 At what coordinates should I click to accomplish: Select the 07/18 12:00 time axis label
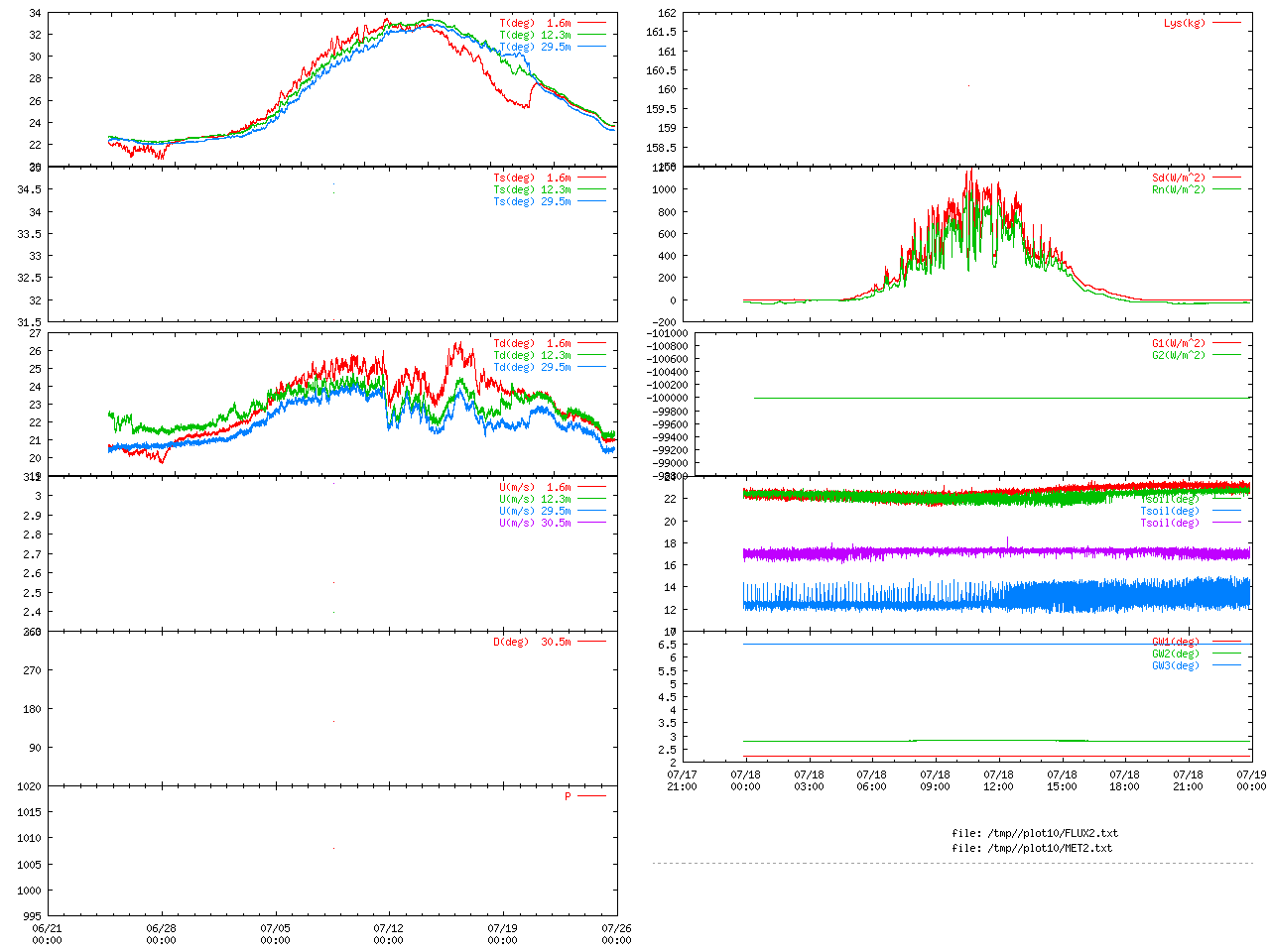[998, 780]
